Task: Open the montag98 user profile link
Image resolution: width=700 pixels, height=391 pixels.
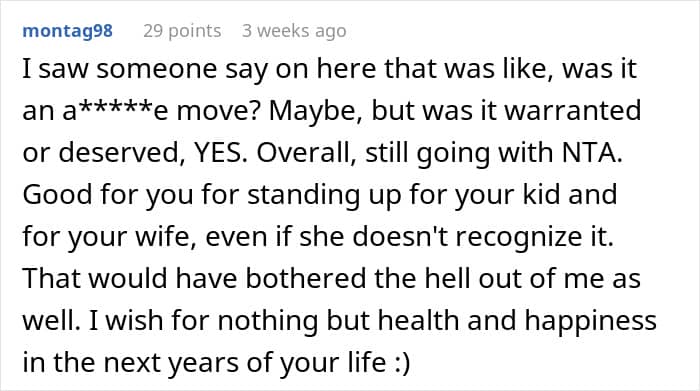Action: (x=67, y=31)
